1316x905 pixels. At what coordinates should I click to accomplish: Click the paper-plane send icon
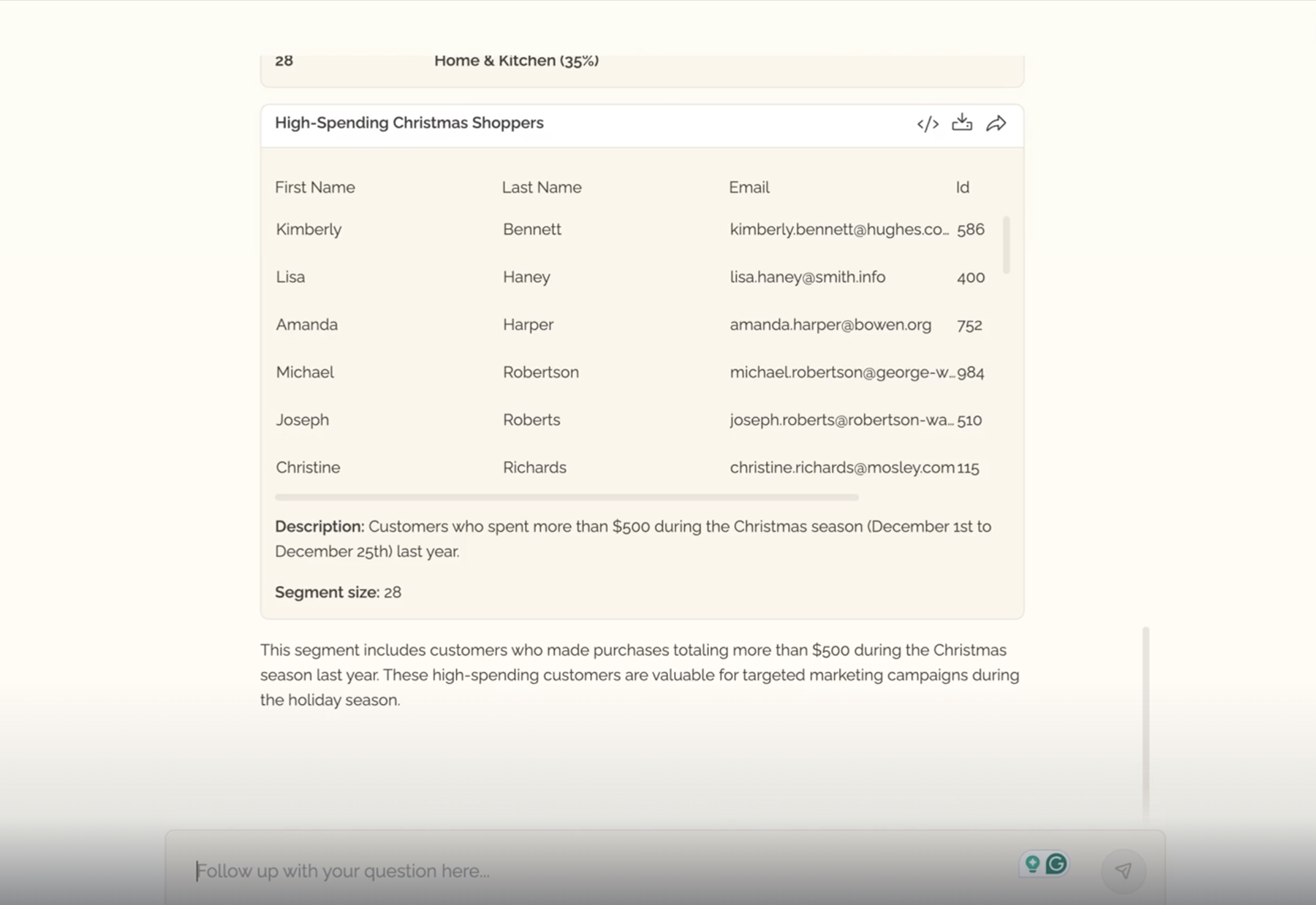(1123, 870)
